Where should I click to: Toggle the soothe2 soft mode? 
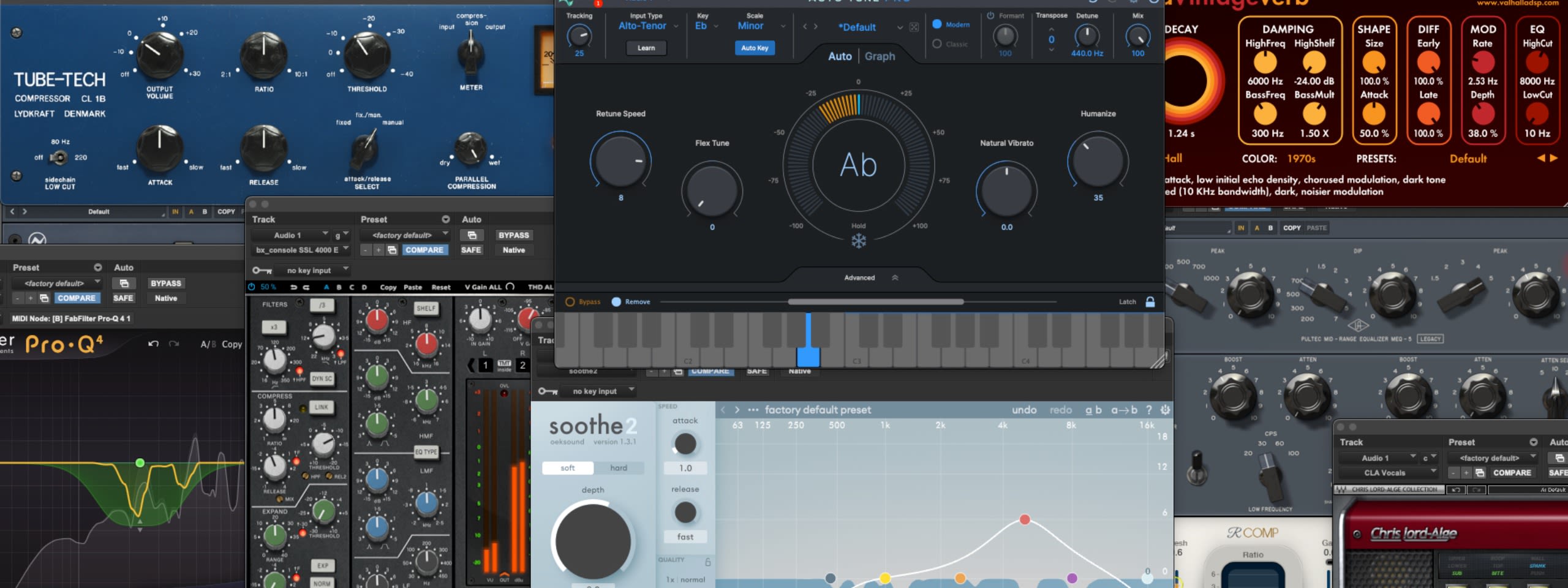pyautogui.click(x=568, y=468)
